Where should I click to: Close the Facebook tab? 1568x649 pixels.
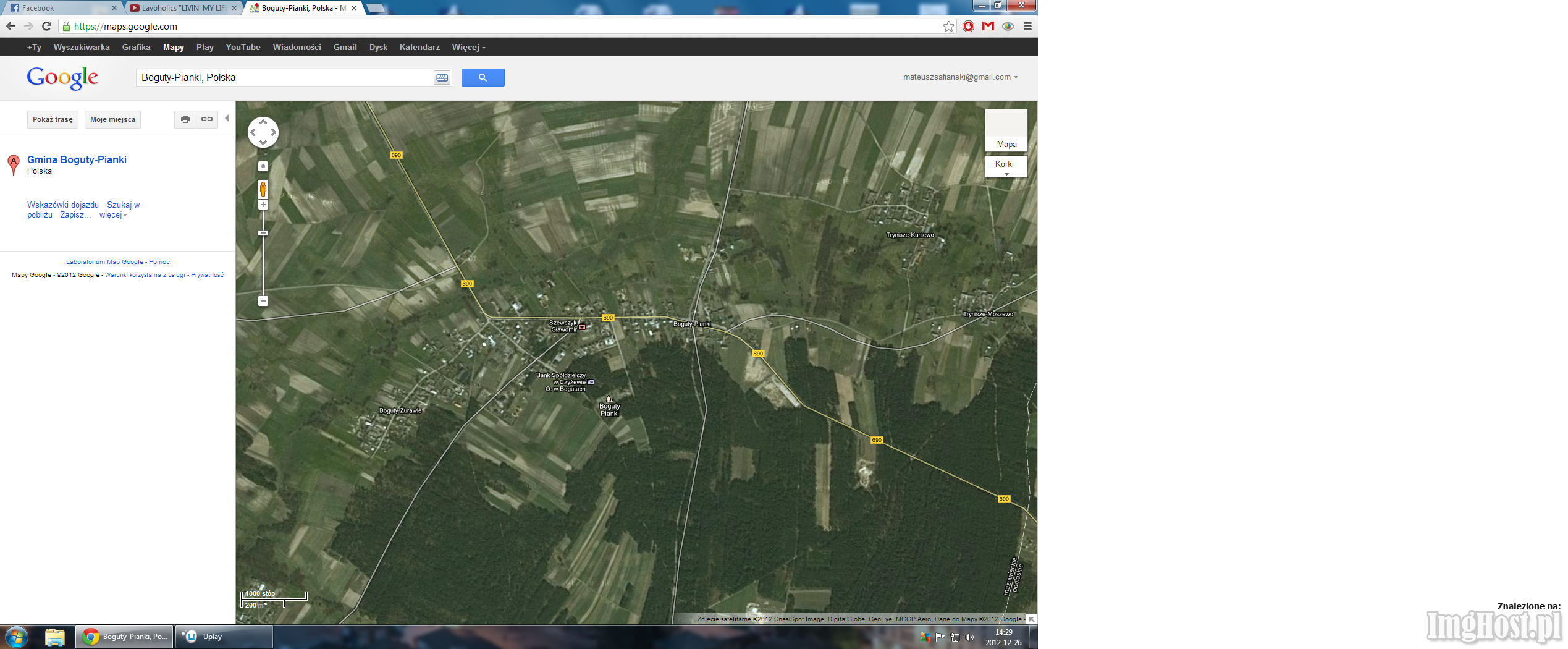(x=114, y=8)
